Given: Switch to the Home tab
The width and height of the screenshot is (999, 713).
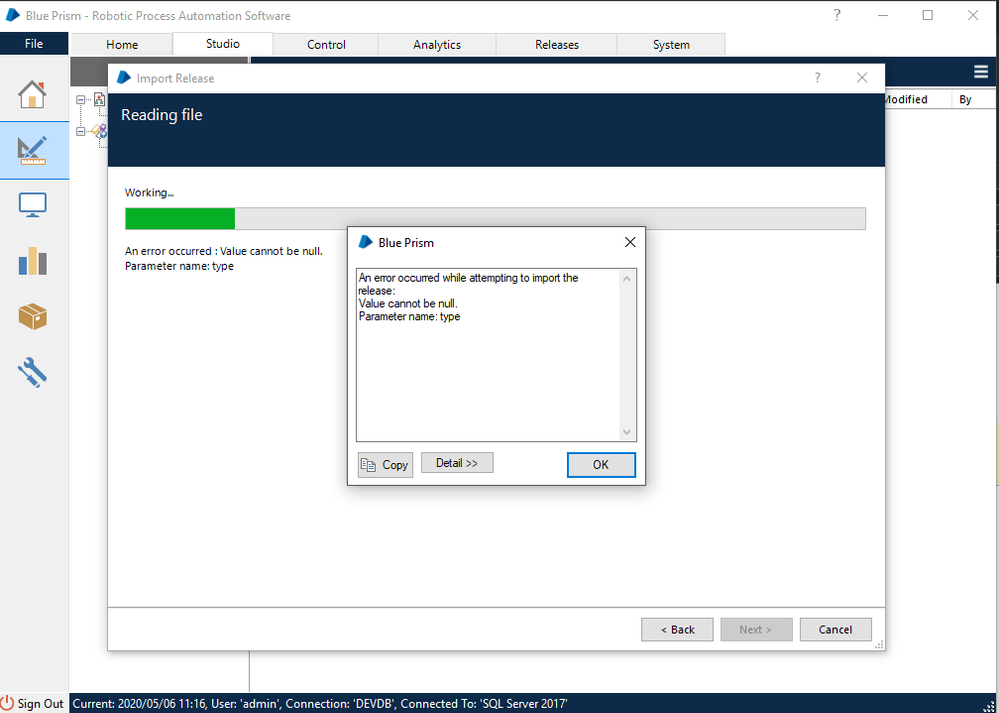Looking at the screenshot, I should pos(122,45).
